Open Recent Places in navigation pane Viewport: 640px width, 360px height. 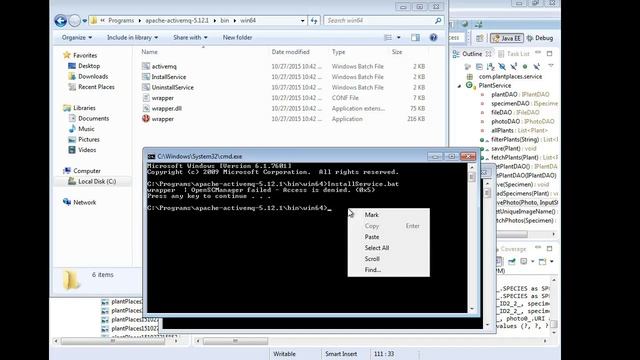[x=91, y=87]
